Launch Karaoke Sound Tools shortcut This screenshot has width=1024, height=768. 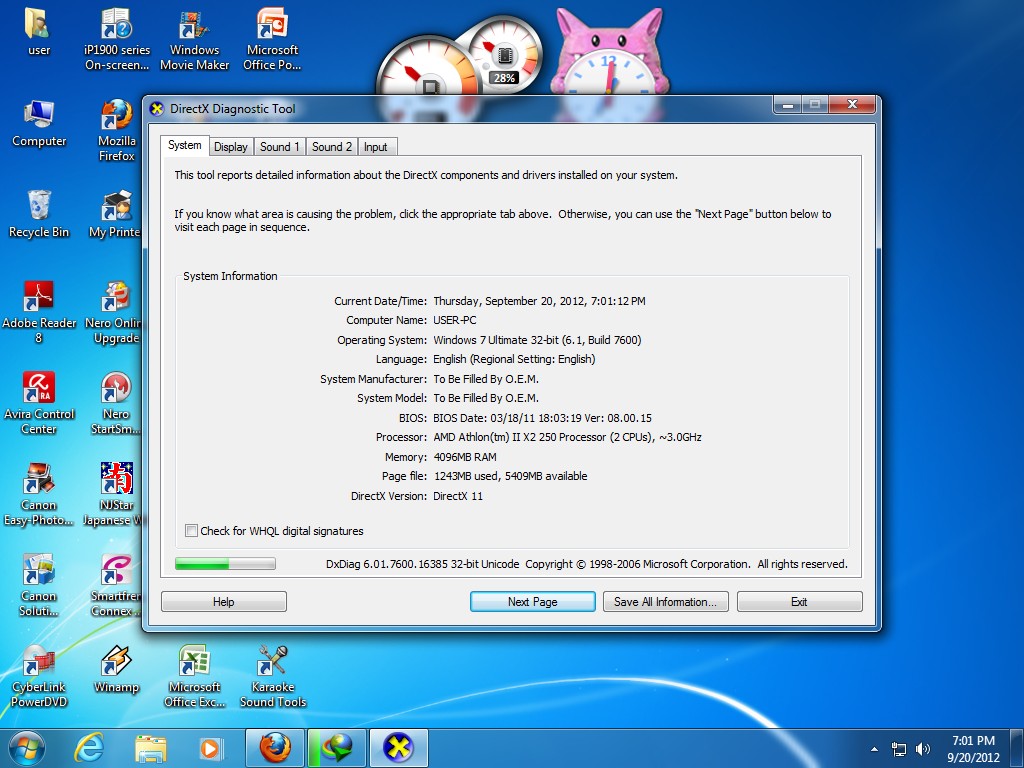(x=272, y=676)
